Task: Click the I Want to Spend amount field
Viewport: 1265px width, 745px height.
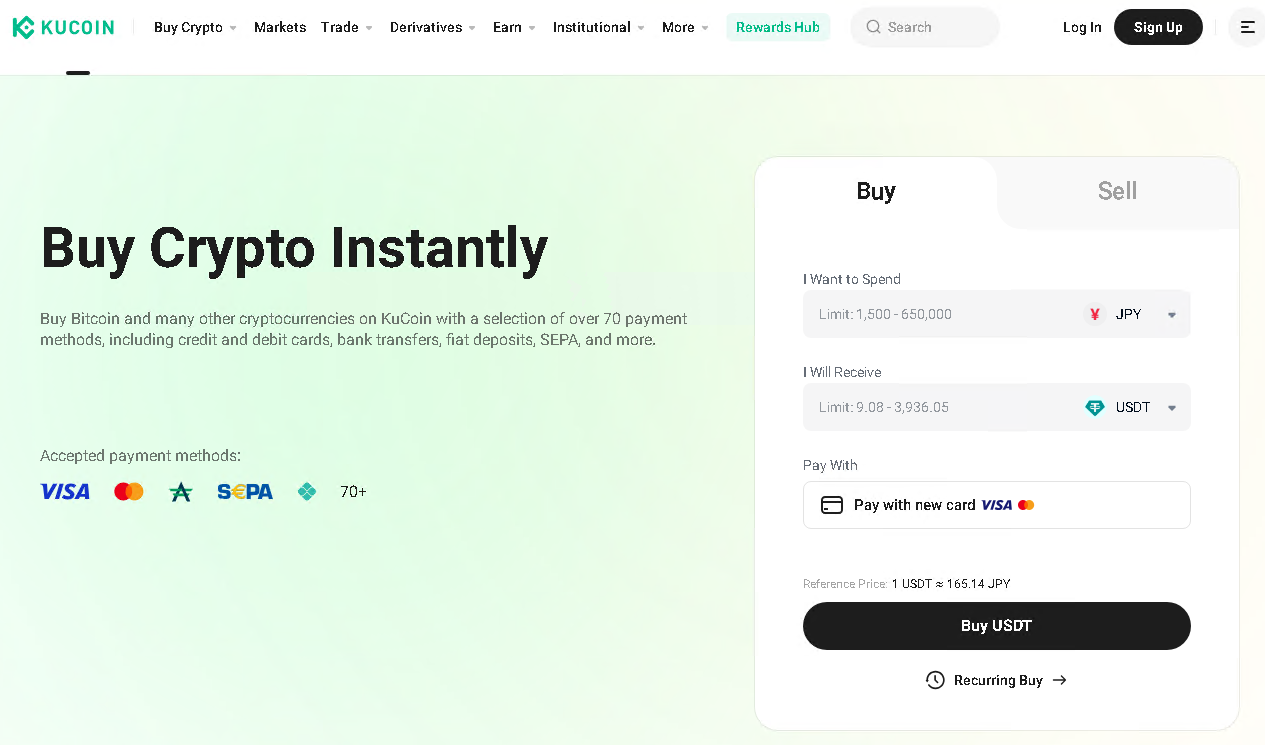Action: pos(940,314)
